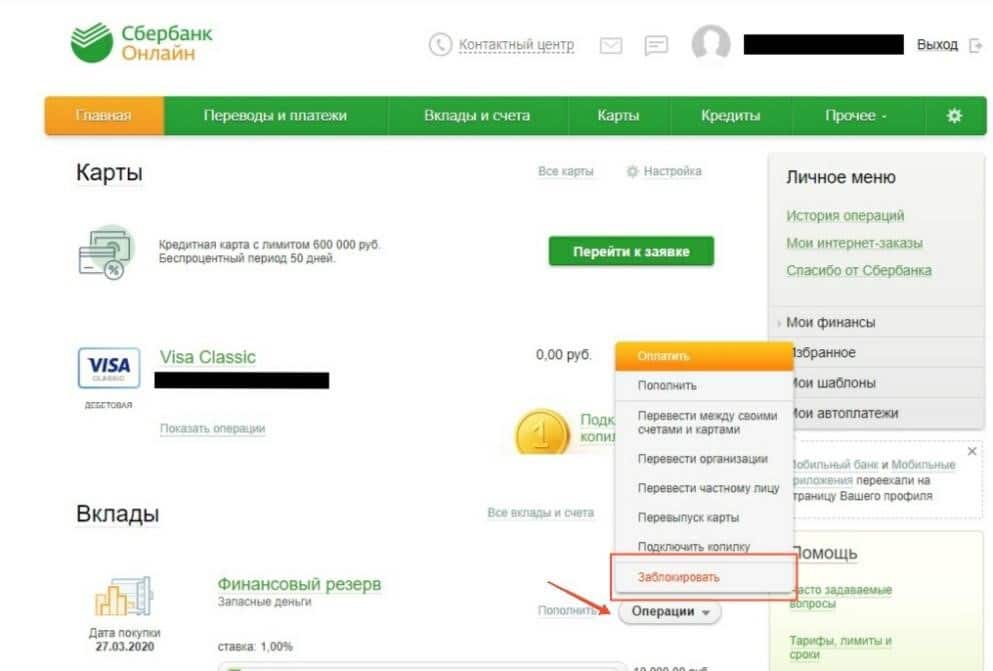Open the Visa Classic card link
Viewport: 993px width, 671px height.
pyautogui.click(x=208, y=357)
